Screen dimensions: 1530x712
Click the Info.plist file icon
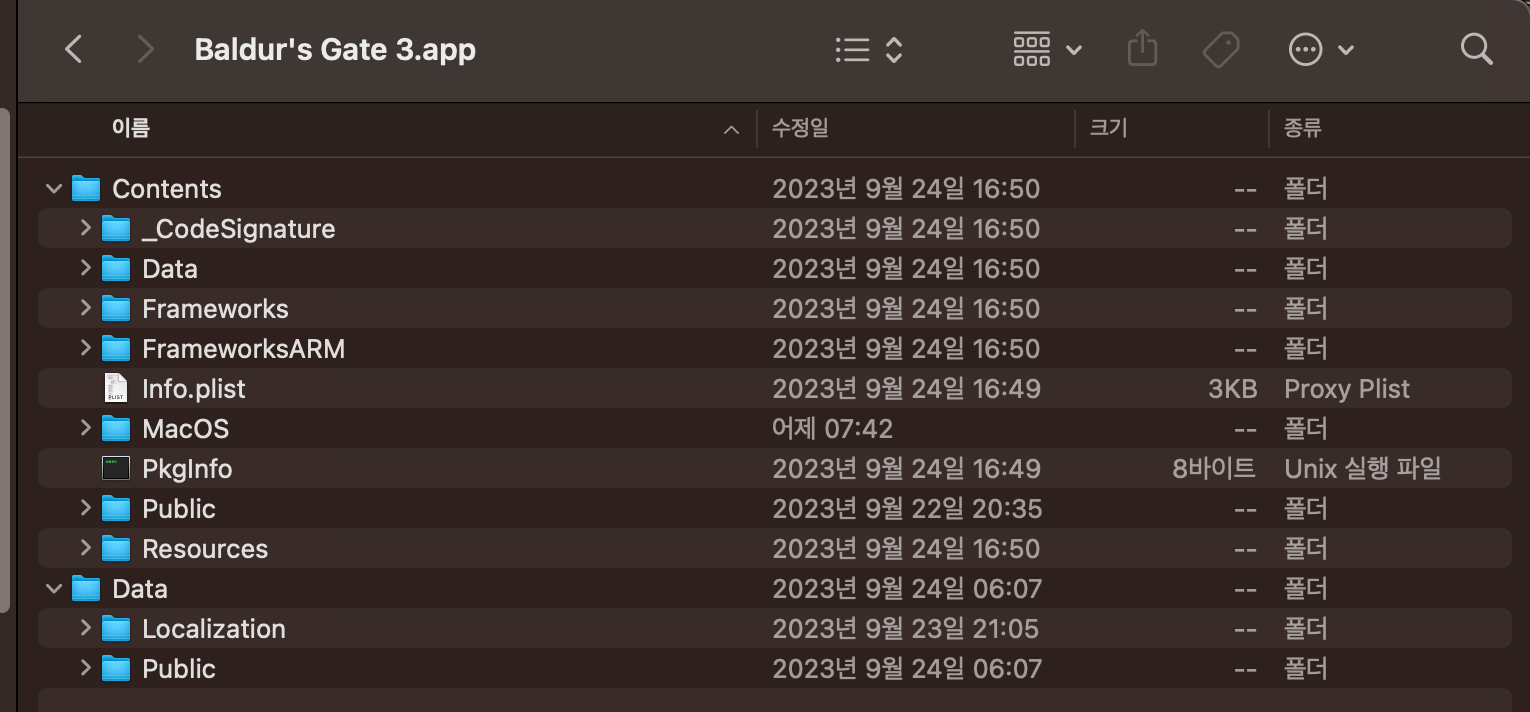[x=116, y=389]
